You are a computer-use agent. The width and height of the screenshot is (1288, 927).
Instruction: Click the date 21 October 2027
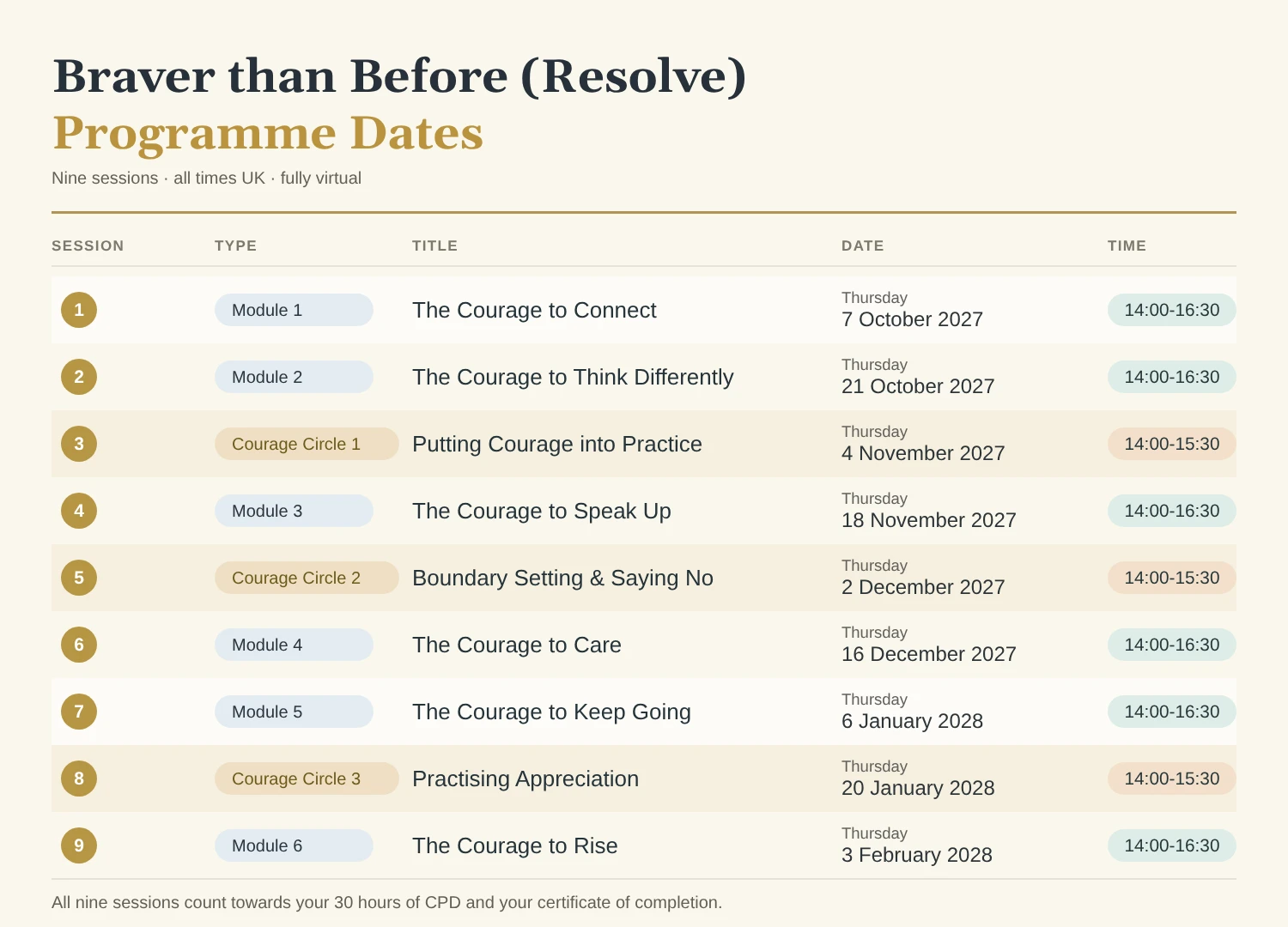click(x=918, y=386)
